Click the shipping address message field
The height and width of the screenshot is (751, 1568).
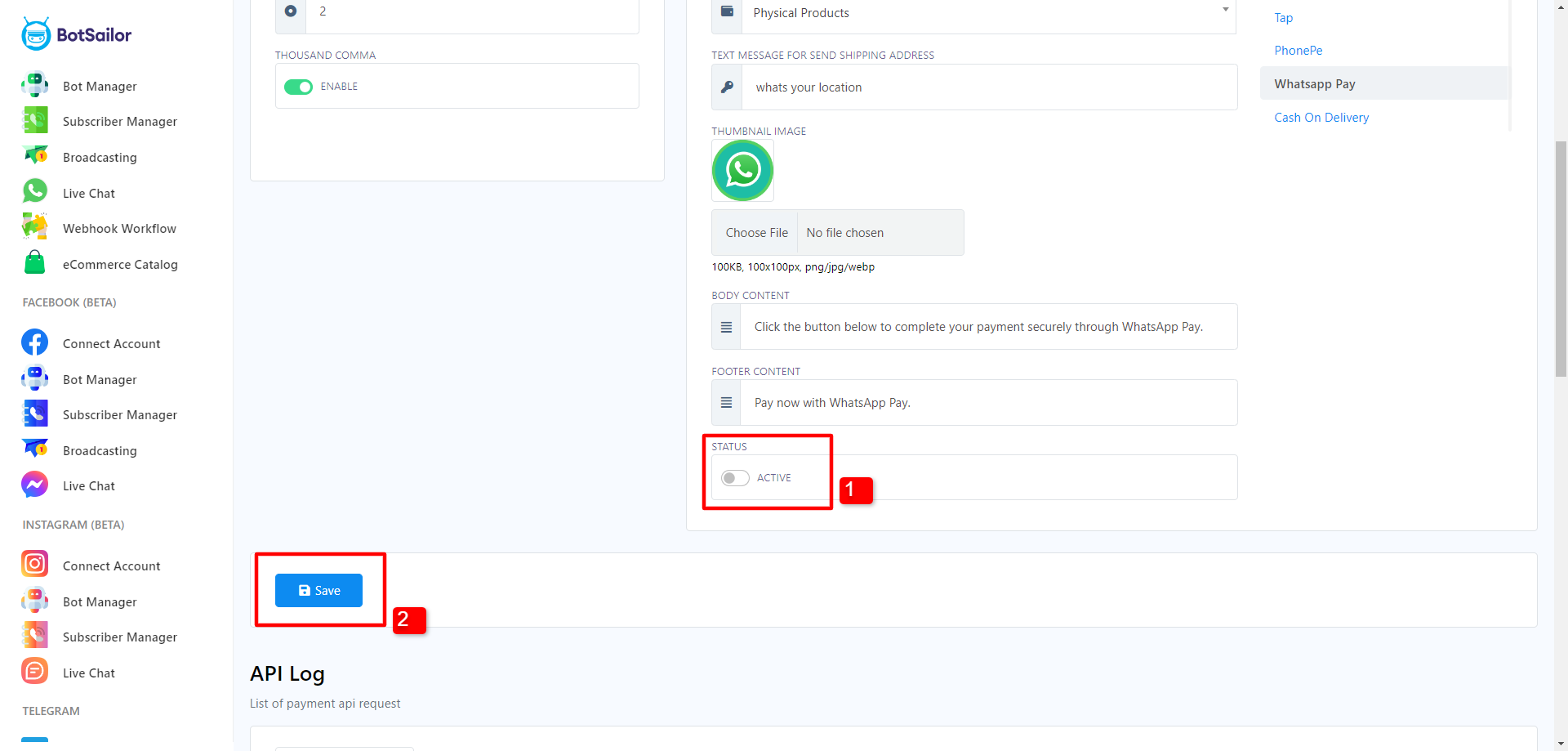coord(988,87)
